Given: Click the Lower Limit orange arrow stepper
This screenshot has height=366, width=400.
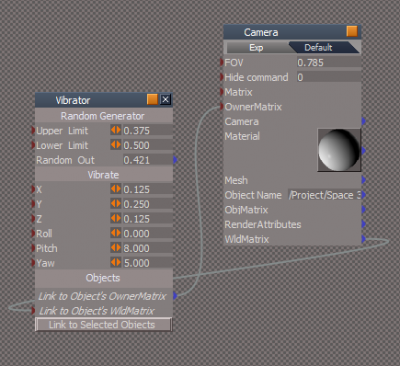Looking at the screenshot, I should (x=116, y=145).
